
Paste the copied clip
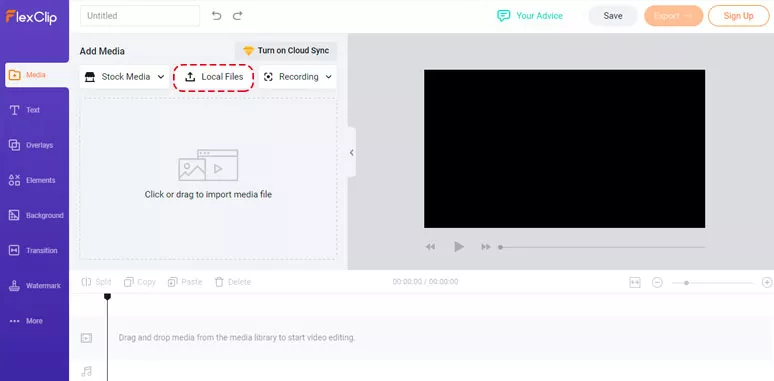[185, 282]
